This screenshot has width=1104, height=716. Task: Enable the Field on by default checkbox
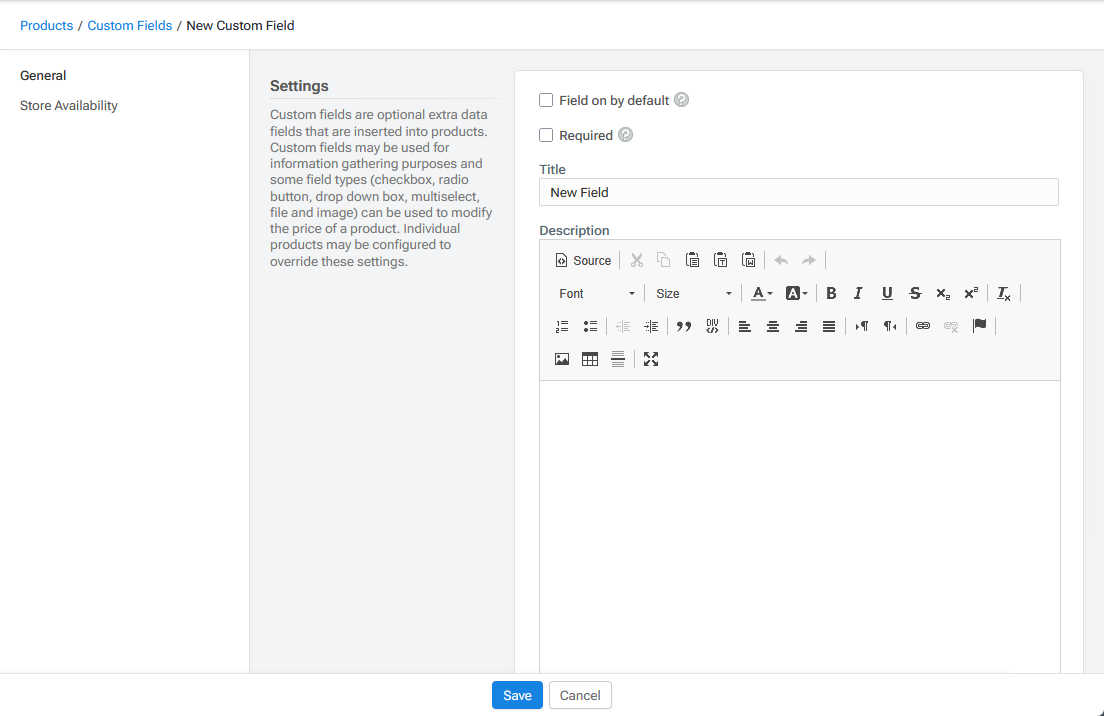click(546, 100)
